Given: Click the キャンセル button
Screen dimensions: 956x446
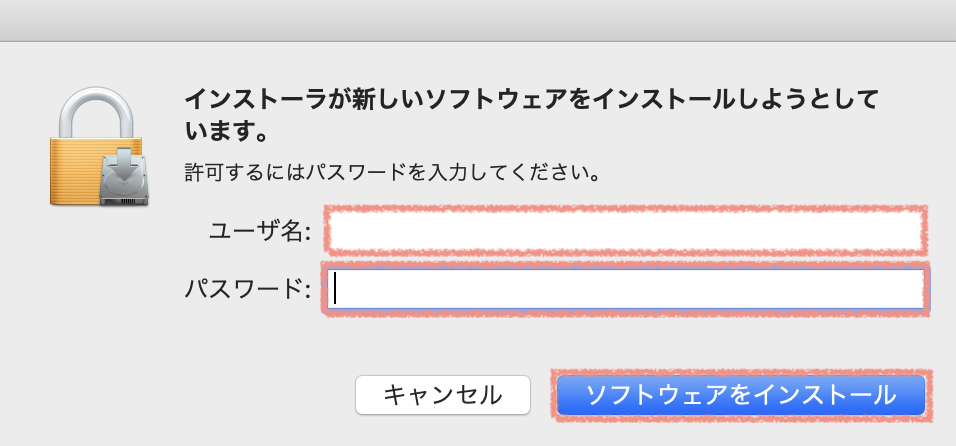Looking at the screenshot, I should [x=443, y=395].
